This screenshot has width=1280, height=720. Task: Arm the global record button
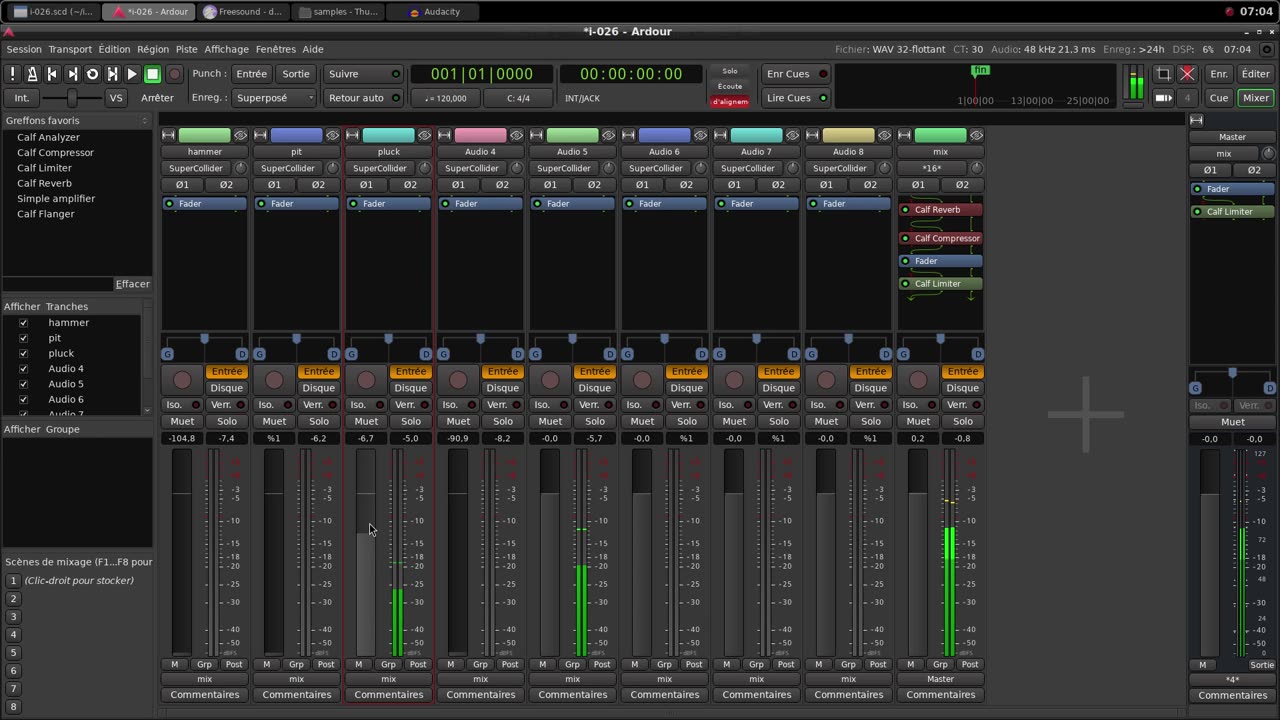(x=174, y=74)
